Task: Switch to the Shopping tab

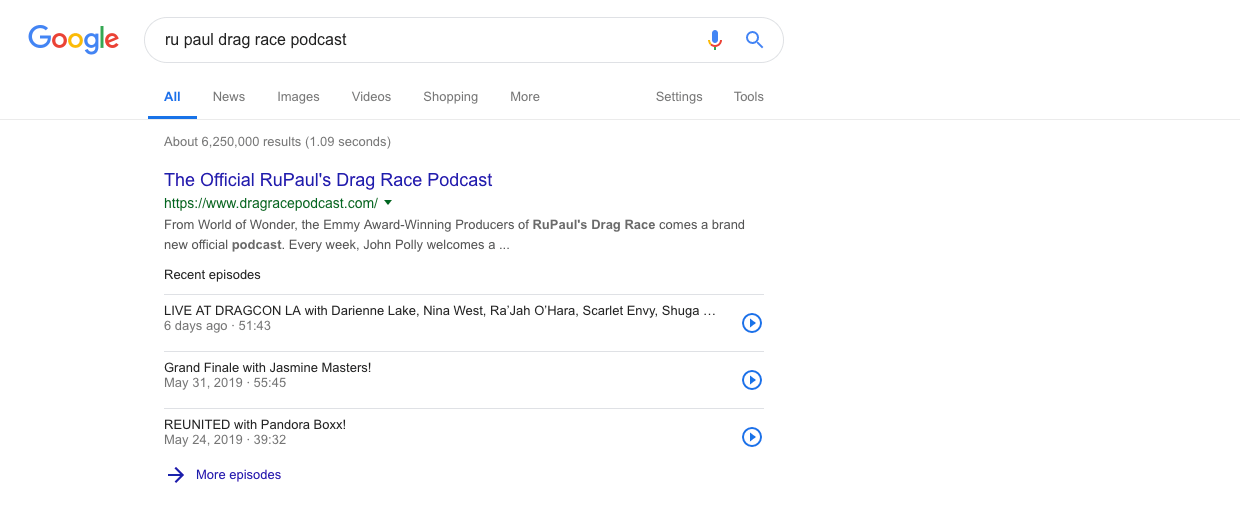Action: [x=450, y=97]
